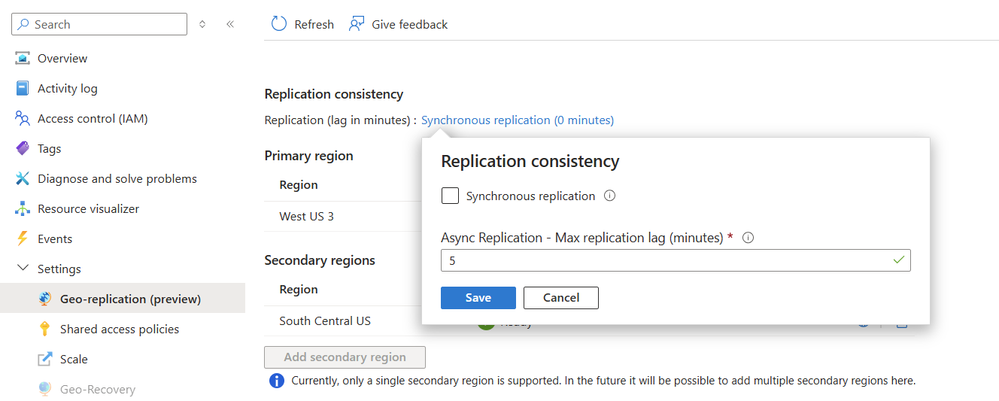Open Diagnose and solve problems
The width and height of the screenshot is (999, 401).
click(116, 178)
